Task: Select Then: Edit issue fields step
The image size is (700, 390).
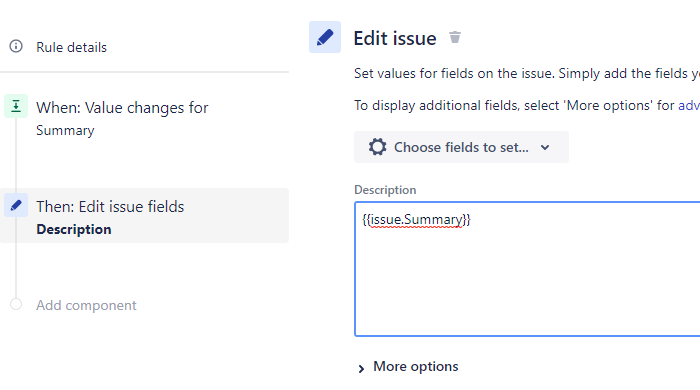Action: [145, 216]
